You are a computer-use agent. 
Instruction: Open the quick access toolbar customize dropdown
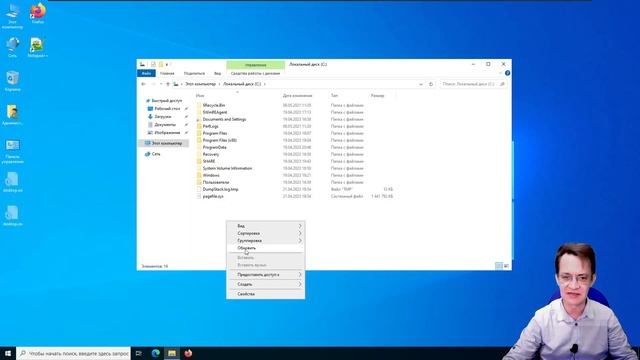pyautogui.click(x=167, y=64)
